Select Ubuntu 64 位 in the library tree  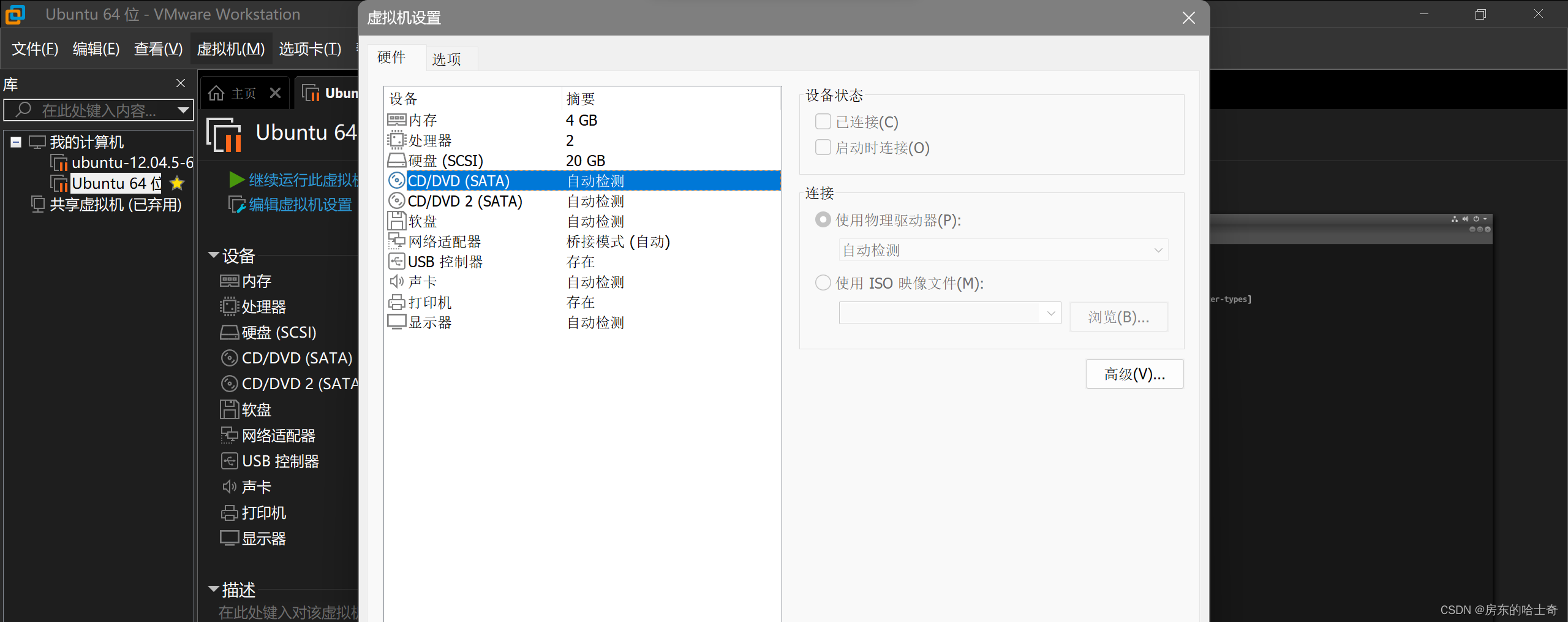pyautogui.click(x=116, y=183)
